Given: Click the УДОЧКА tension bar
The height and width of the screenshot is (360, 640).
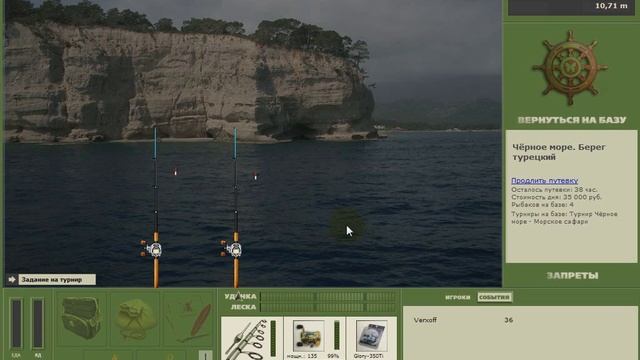Looking at the screenshot, I should point(328,297).
